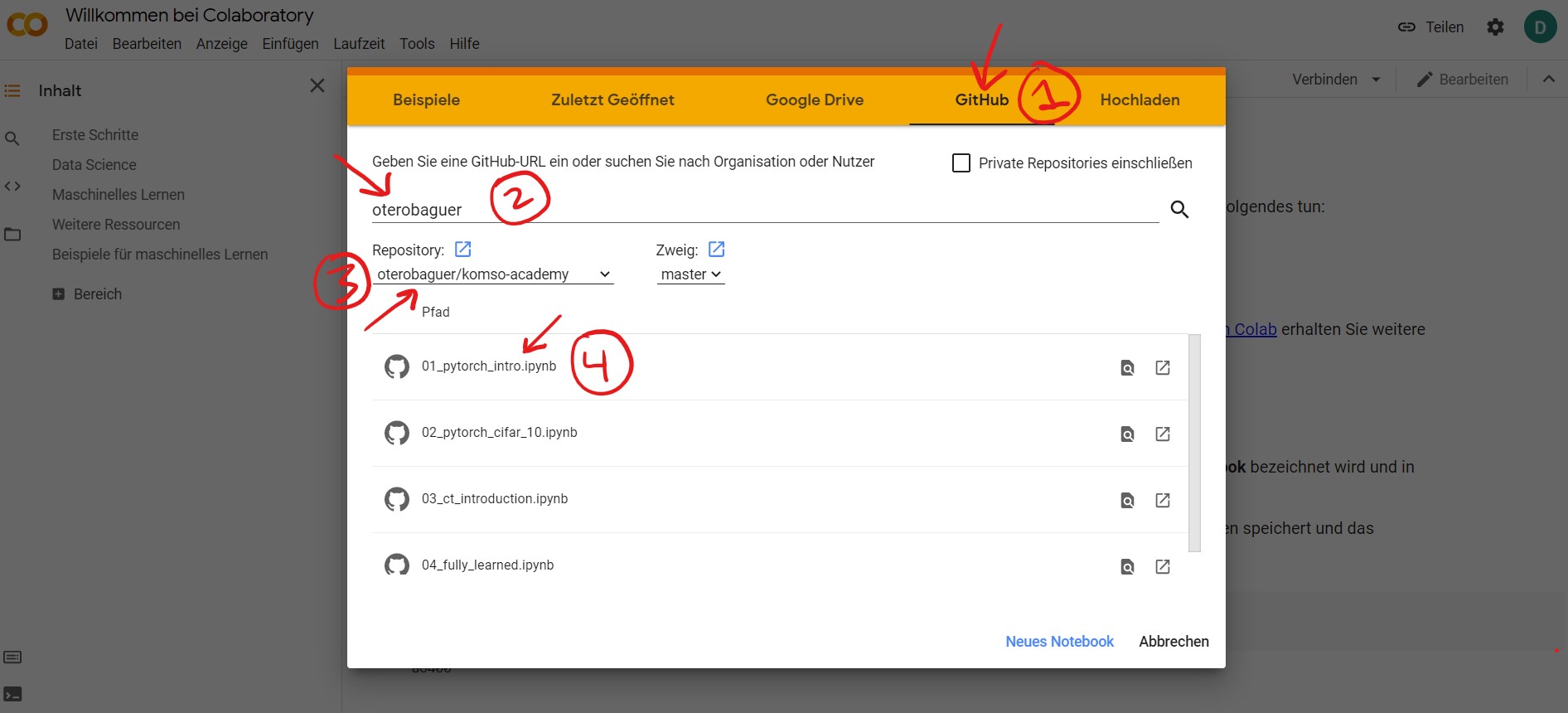The height and width of the screenshot is (713, 1568).
Task: Open 01_pytorch_intro.ipynb in new tab icon
Action: pos(1163,367)
